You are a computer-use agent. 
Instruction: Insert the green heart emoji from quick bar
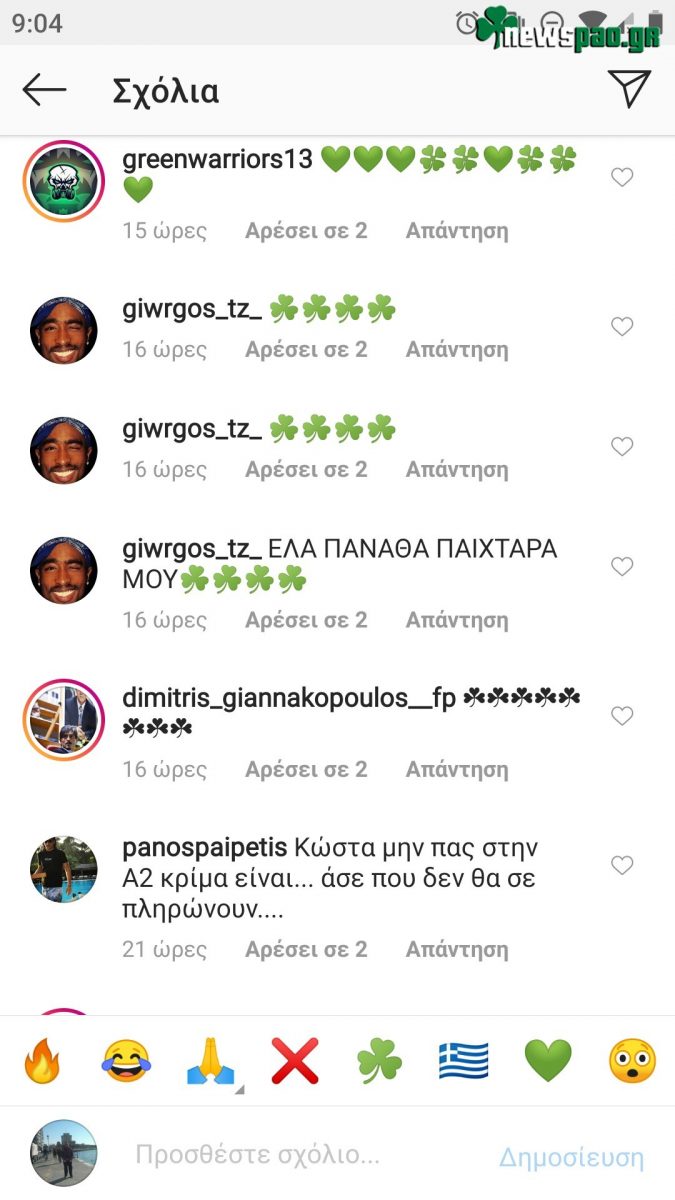click(x=548, y=1061)
